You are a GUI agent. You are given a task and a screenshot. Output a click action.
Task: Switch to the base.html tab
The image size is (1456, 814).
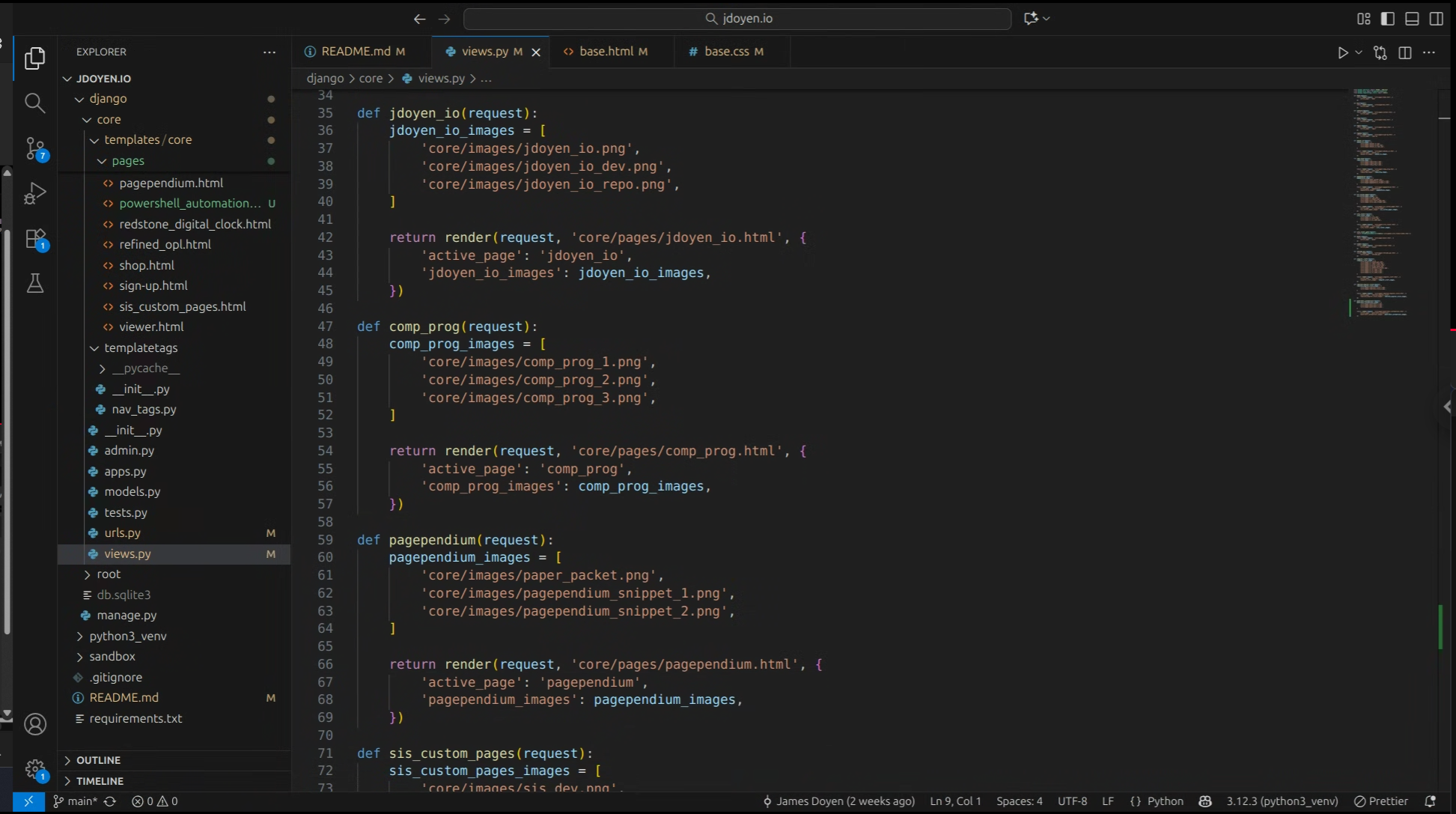point(606,52)
